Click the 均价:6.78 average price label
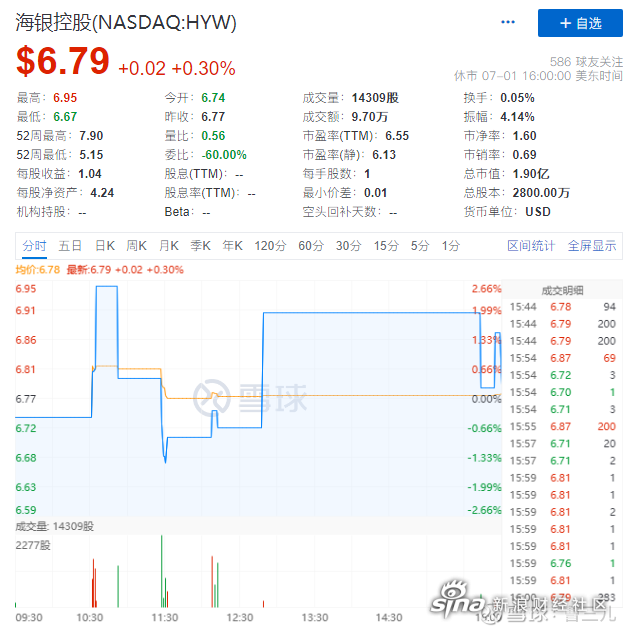This screenshot has height=633, width=635. point(38,270)
